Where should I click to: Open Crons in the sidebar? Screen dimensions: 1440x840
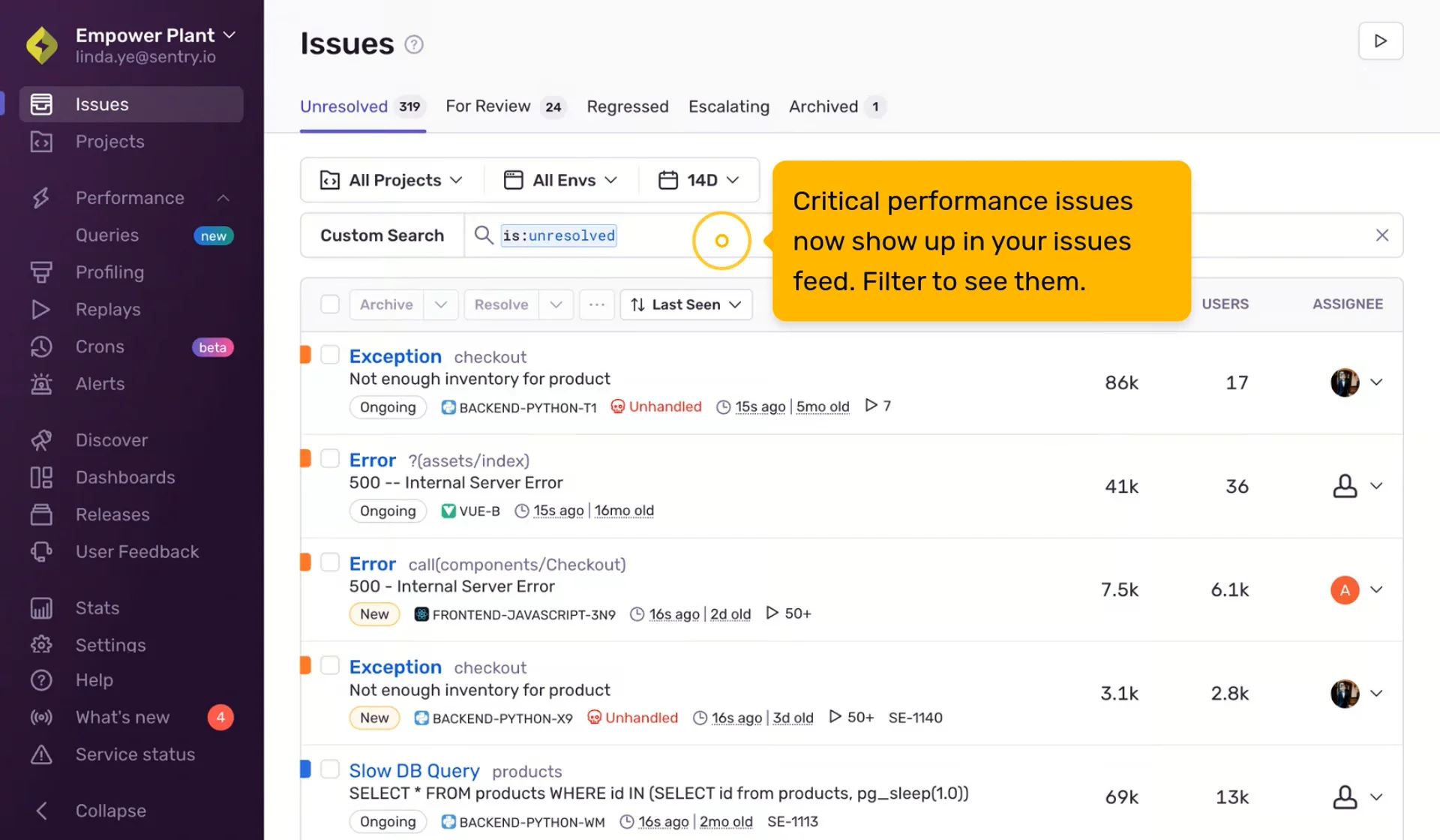100,346
